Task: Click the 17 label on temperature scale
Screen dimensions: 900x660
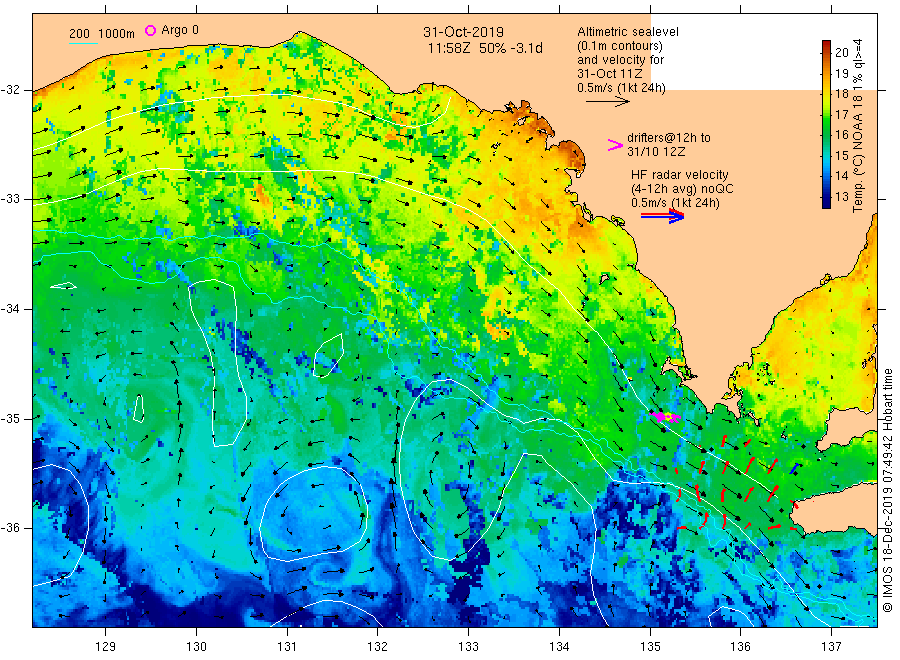Action: click(841, 114)
